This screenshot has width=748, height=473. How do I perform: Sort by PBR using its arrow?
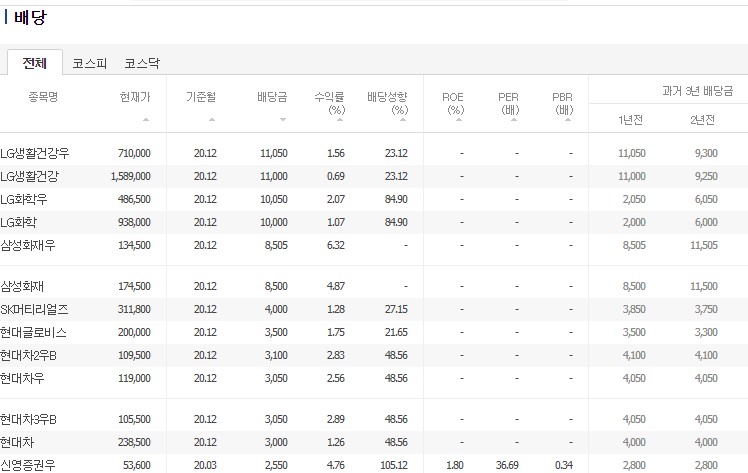[x=568, y=120]
